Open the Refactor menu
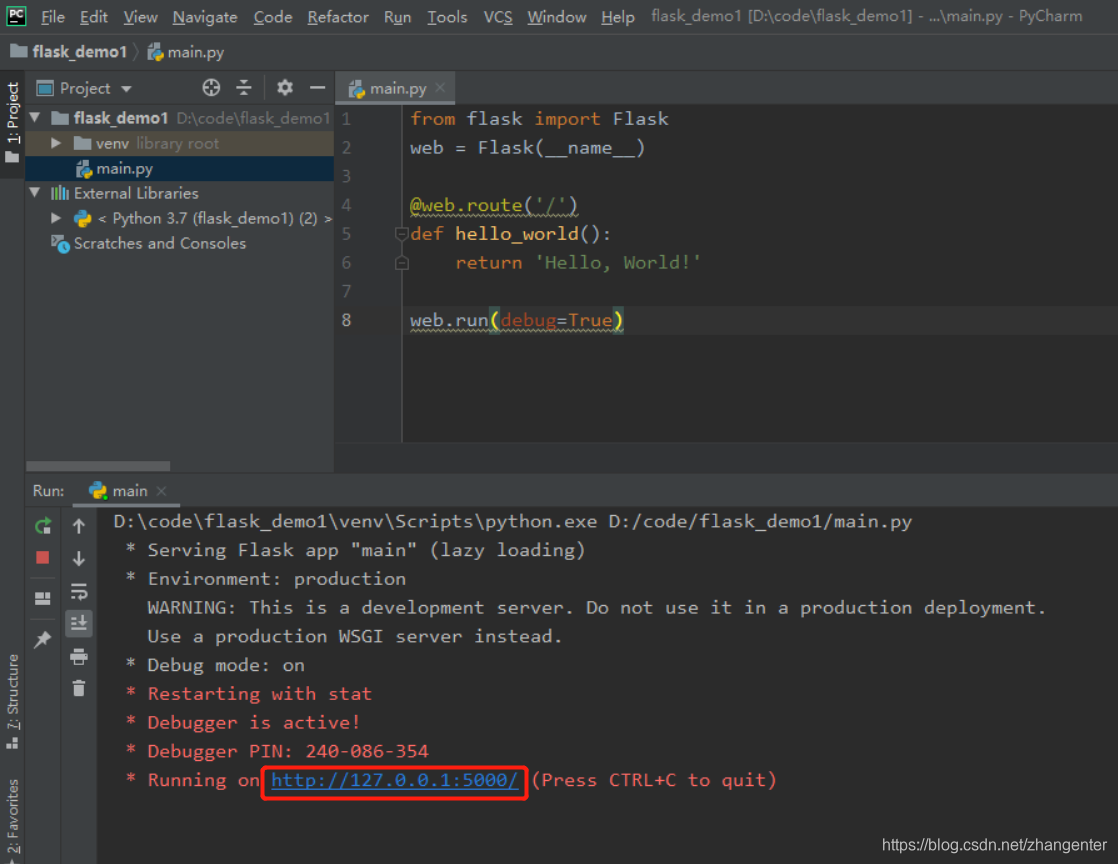 tap(338, 16)
